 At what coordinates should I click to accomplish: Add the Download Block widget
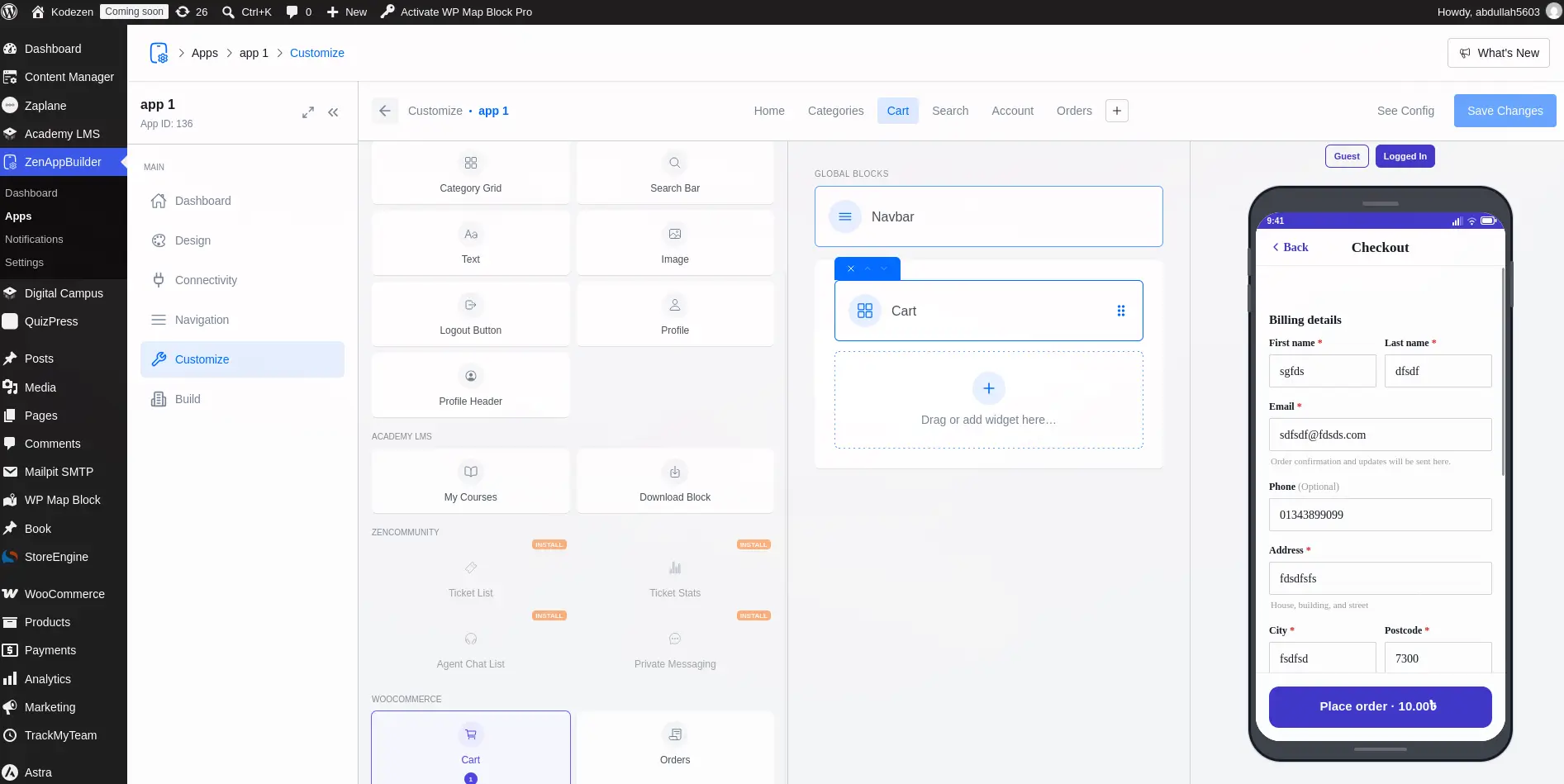675,482
